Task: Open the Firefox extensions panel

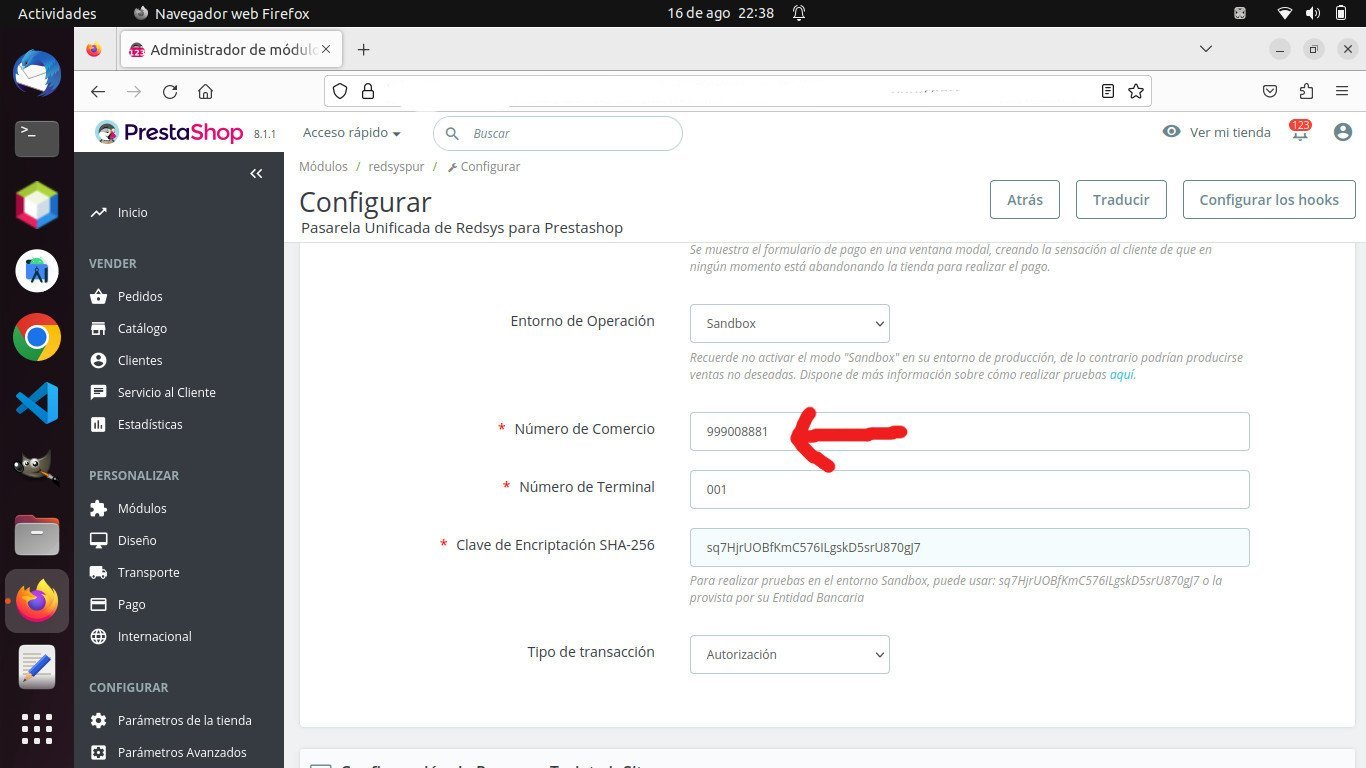Action: [1306, 91]
